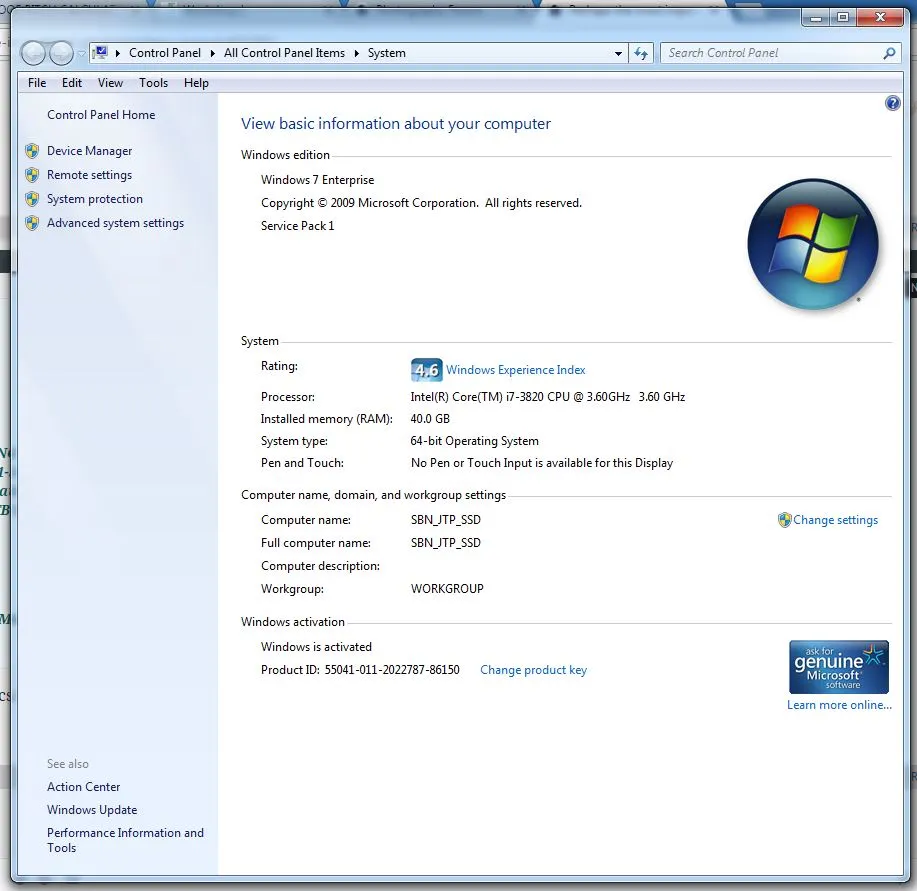Viewport: 917px width, 891px height.
Task: Open the address bar history dropdown
Action: pyautogui.click(x=618, y=54)
